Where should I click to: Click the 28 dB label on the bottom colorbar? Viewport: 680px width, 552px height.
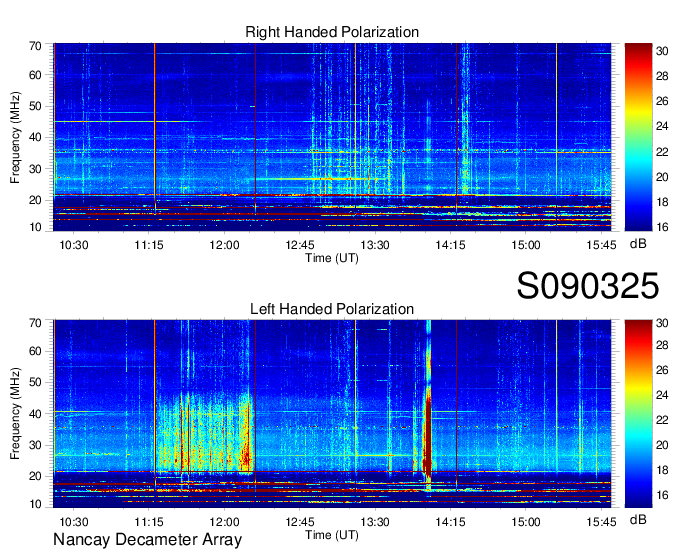(662, 345)
